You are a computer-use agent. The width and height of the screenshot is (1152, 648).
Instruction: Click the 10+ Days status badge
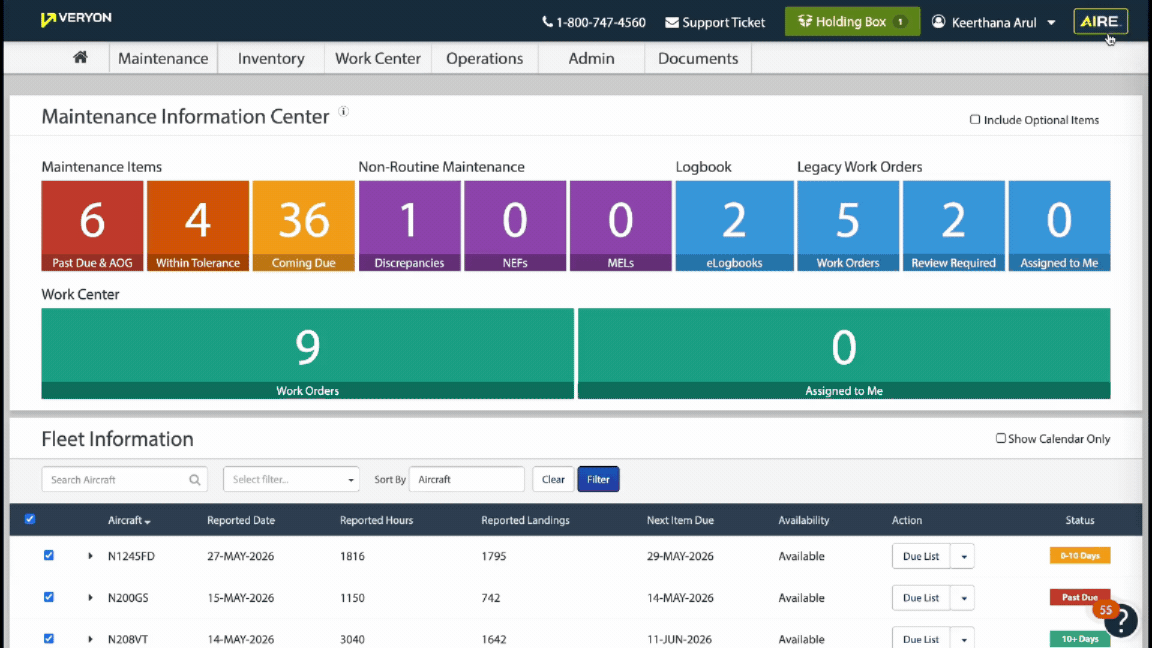click(x=1080, y=638)
